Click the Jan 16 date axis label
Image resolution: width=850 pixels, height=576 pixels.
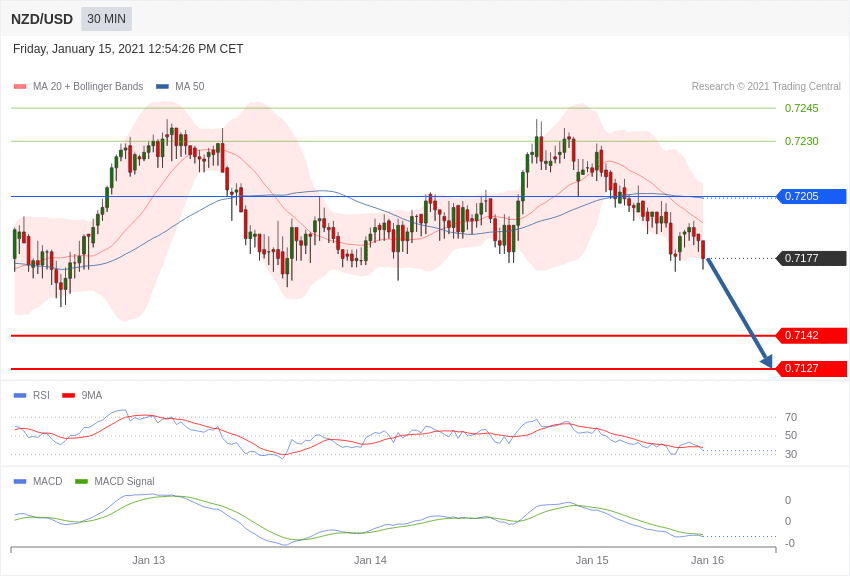[x=707, y=560]
